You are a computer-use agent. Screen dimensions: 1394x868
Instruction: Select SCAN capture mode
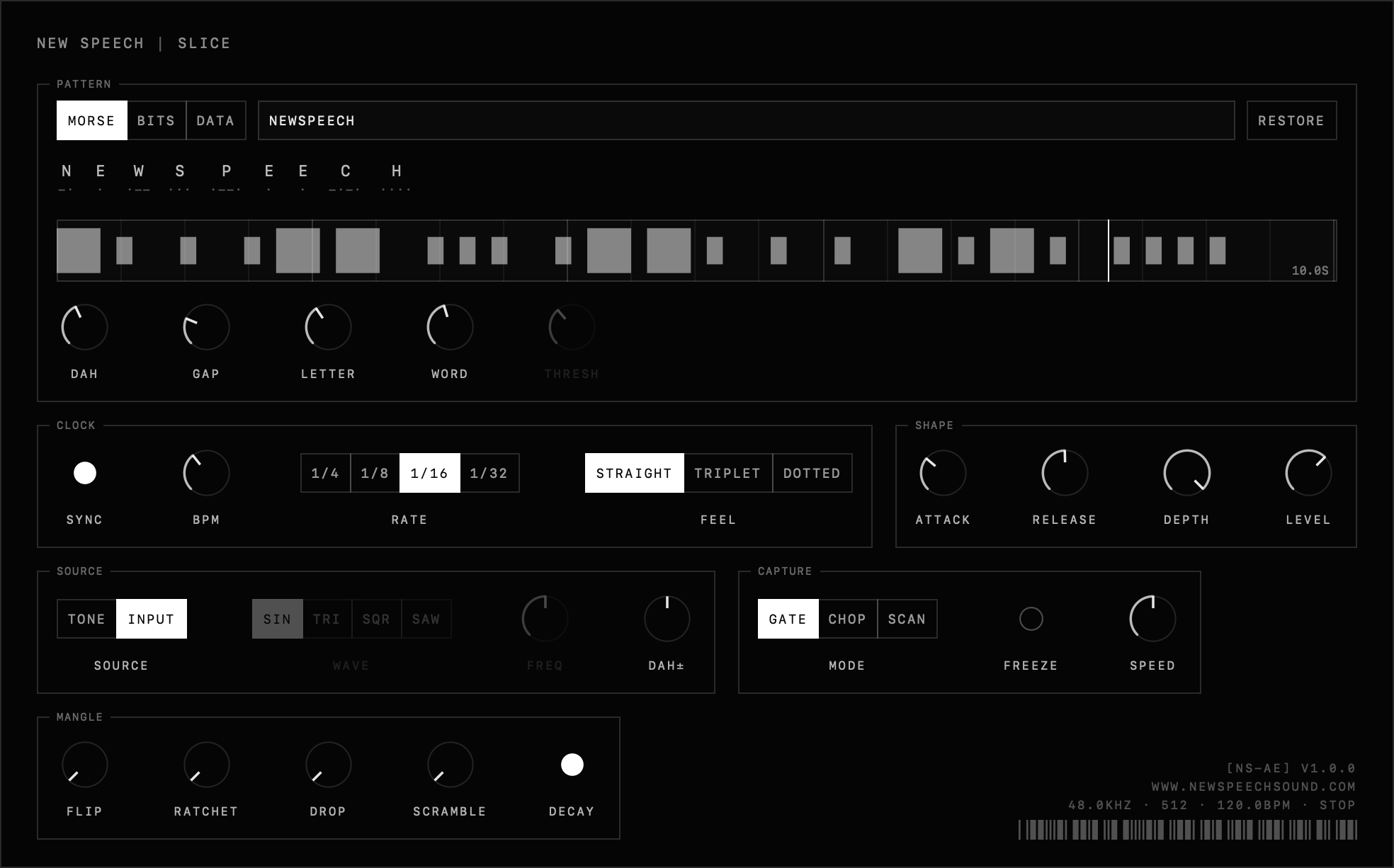pyautogui.click(x=907, y=619)
